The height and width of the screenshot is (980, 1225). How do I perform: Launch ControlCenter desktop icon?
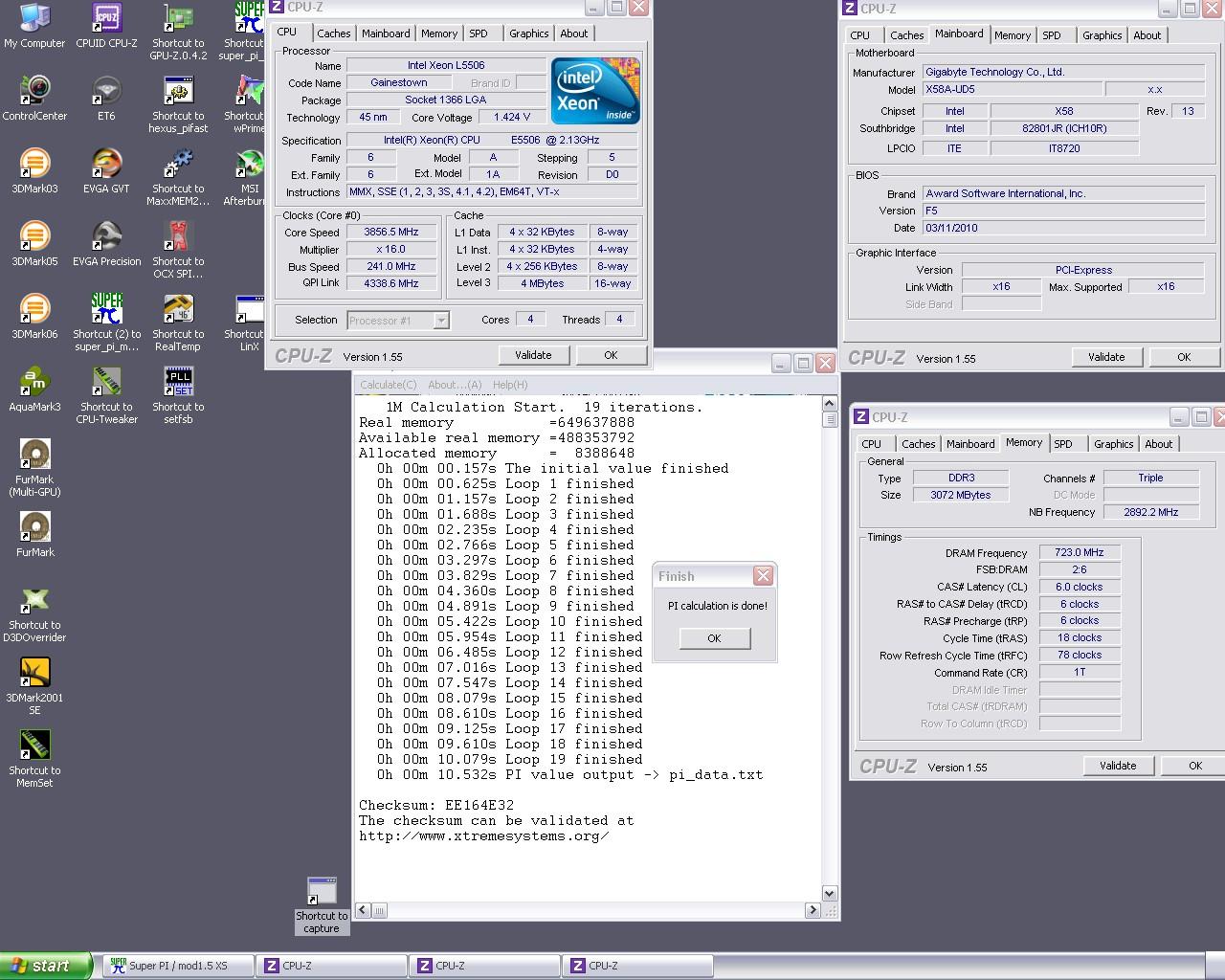34,99
